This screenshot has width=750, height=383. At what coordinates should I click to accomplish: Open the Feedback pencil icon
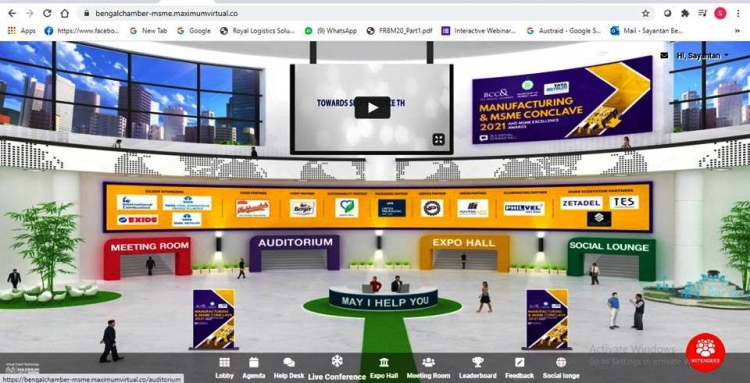519,362
